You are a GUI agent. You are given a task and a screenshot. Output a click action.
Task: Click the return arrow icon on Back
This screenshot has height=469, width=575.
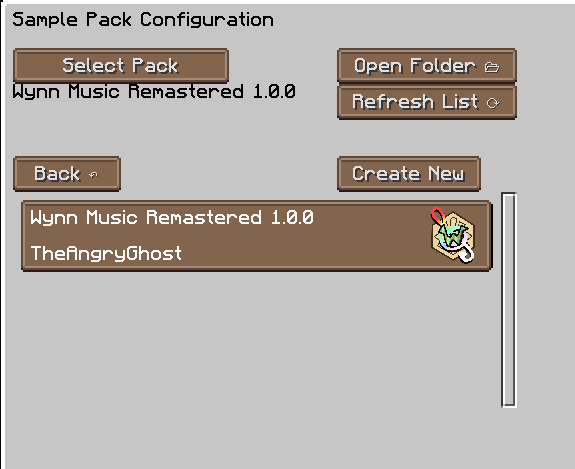tap(94, 175)
